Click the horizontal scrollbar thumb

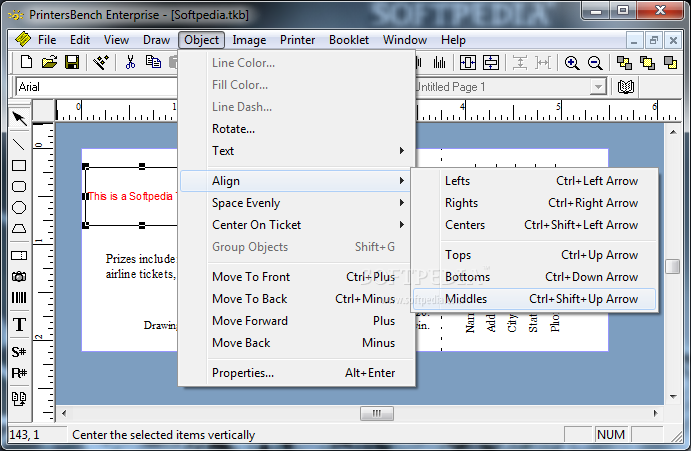pyautogui.click(x=377, y=414)
